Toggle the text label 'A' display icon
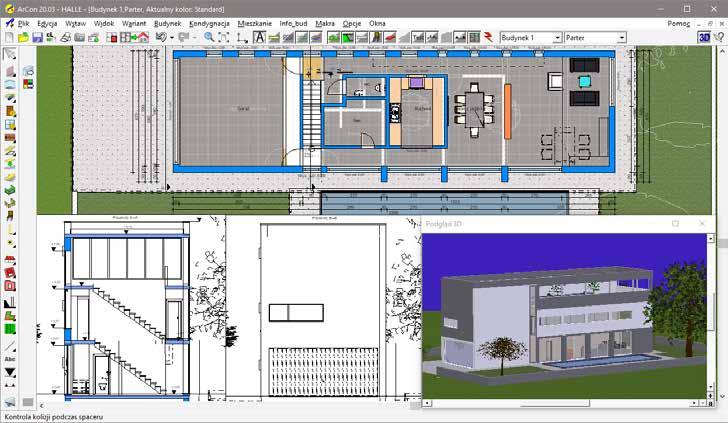The width and height of the screenshot is (728, 423). (x=259, y=38)
